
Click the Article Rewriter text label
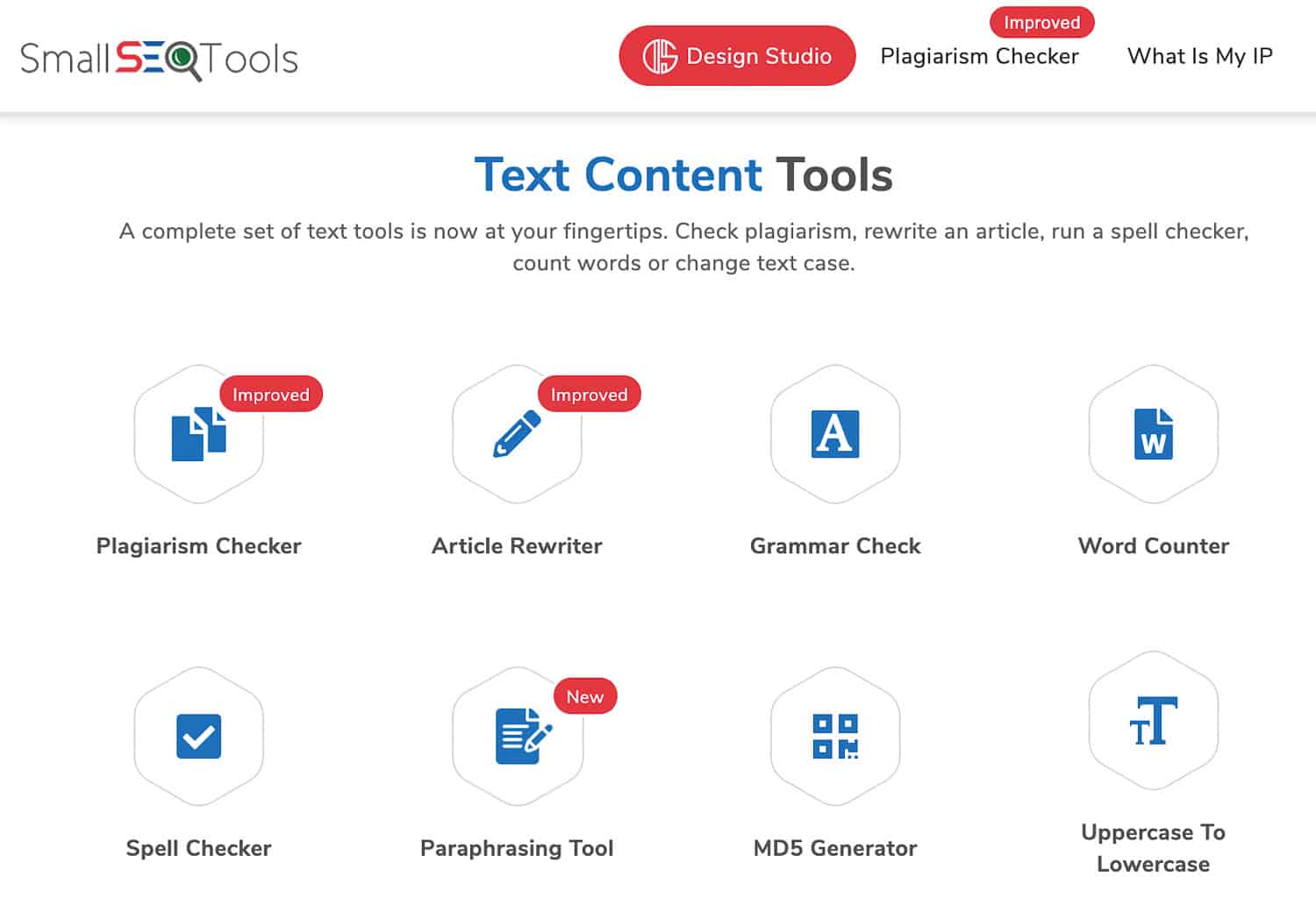[517, 545]
